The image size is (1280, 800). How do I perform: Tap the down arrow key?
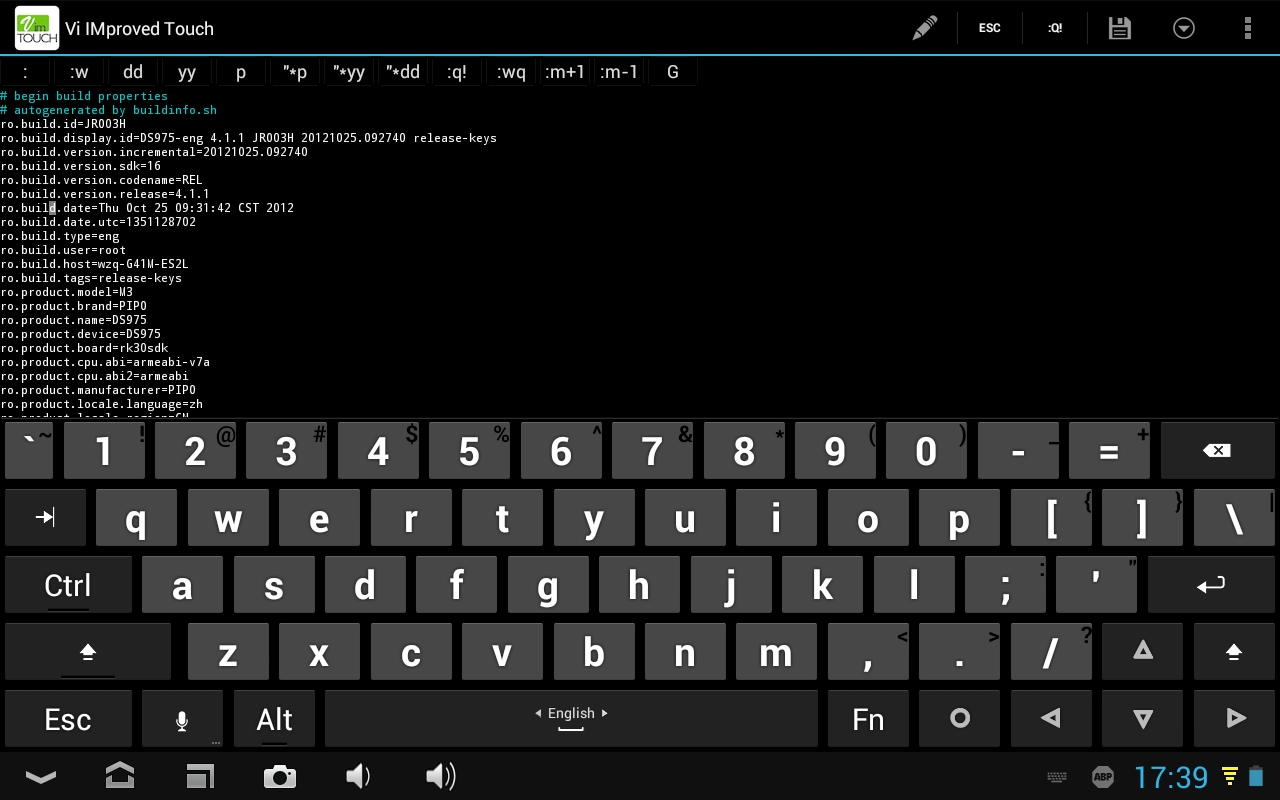1142,719
